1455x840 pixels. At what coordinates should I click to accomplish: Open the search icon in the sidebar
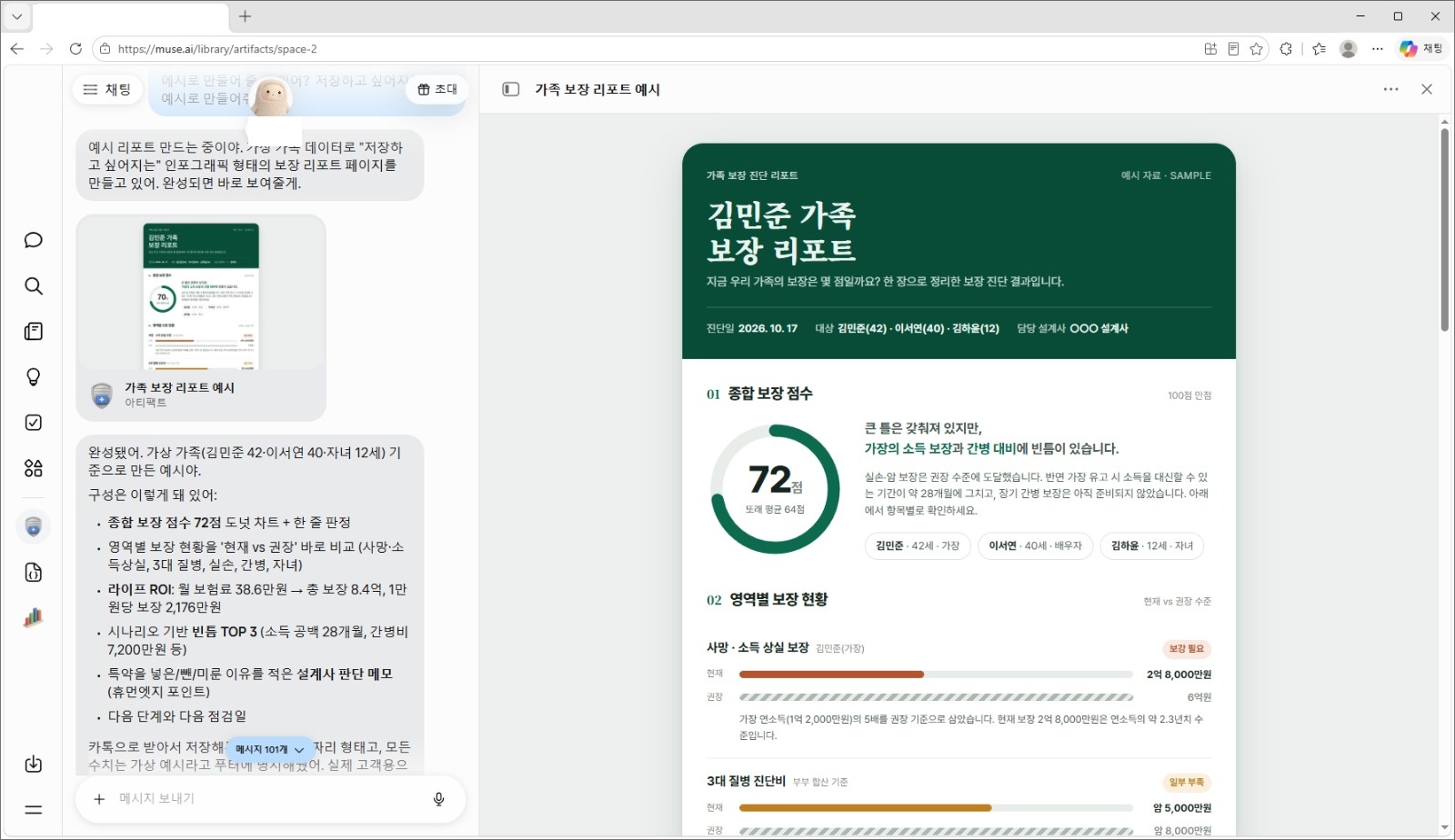click(x=34, y=286)
